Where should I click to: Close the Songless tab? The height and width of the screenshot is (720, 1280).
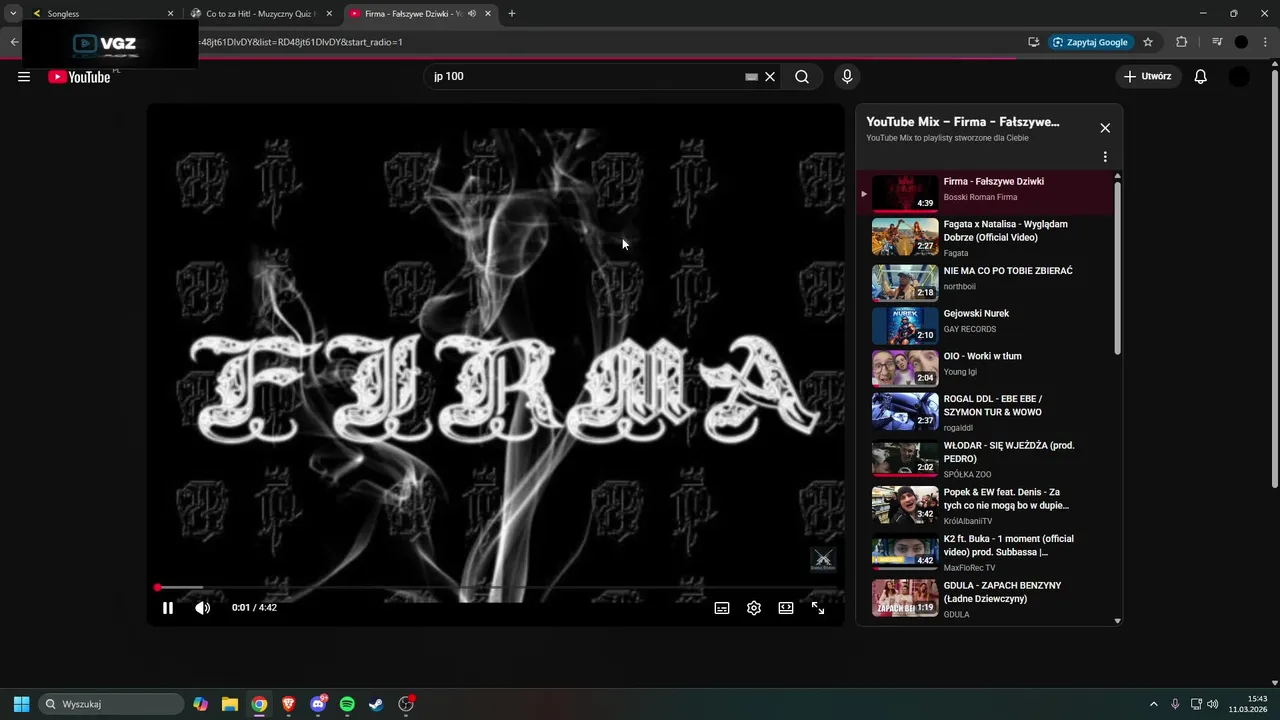(170, 14)
